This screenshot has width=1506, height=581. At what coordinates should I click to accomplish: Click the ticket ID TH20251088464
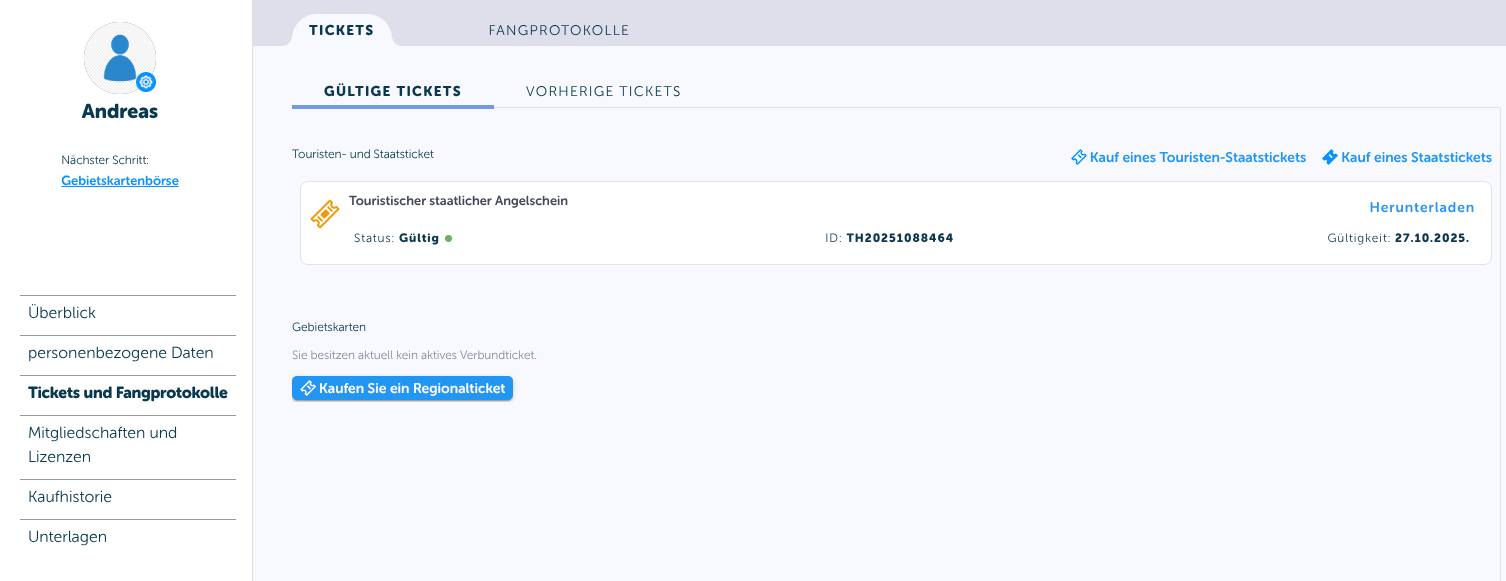[x=900, y=238]
